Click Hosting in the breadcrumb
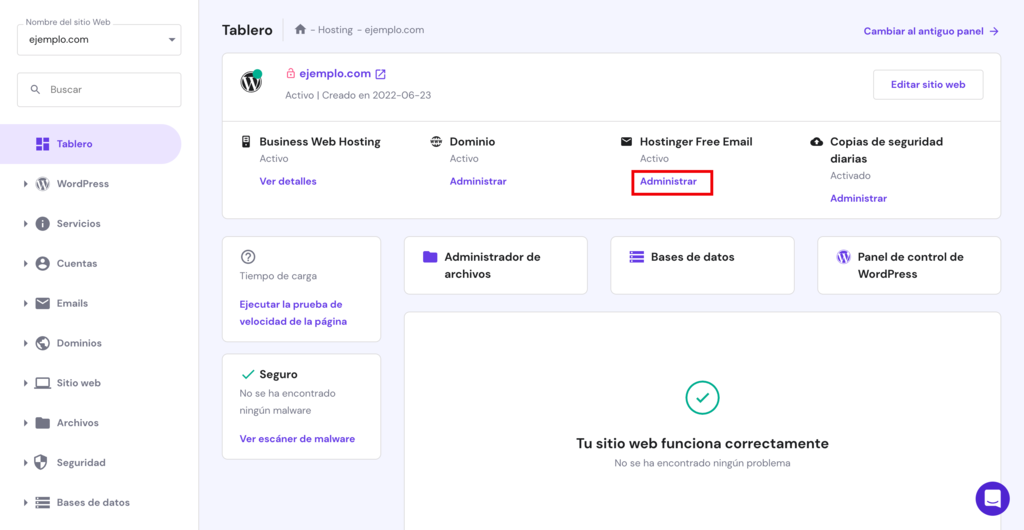 pos(336,30)
